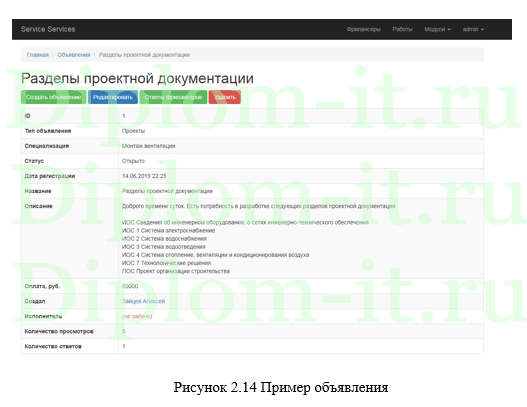Click the Оплата, руб. label
Screen dimensions: 527x407
(42, 286)
